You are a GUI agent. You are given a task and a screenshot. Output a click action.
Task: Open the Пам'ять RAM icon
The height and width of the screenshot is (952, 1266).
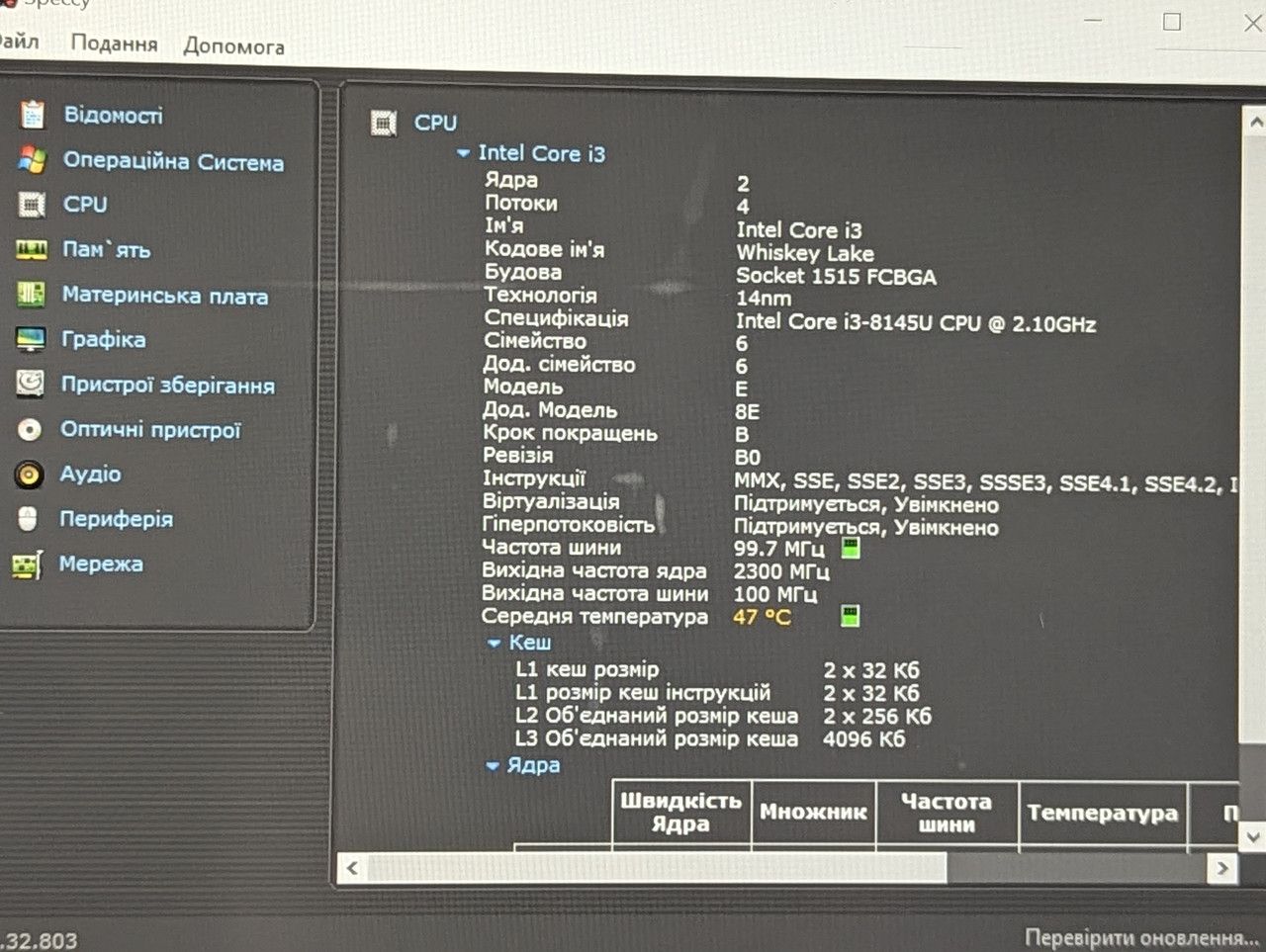32,250
